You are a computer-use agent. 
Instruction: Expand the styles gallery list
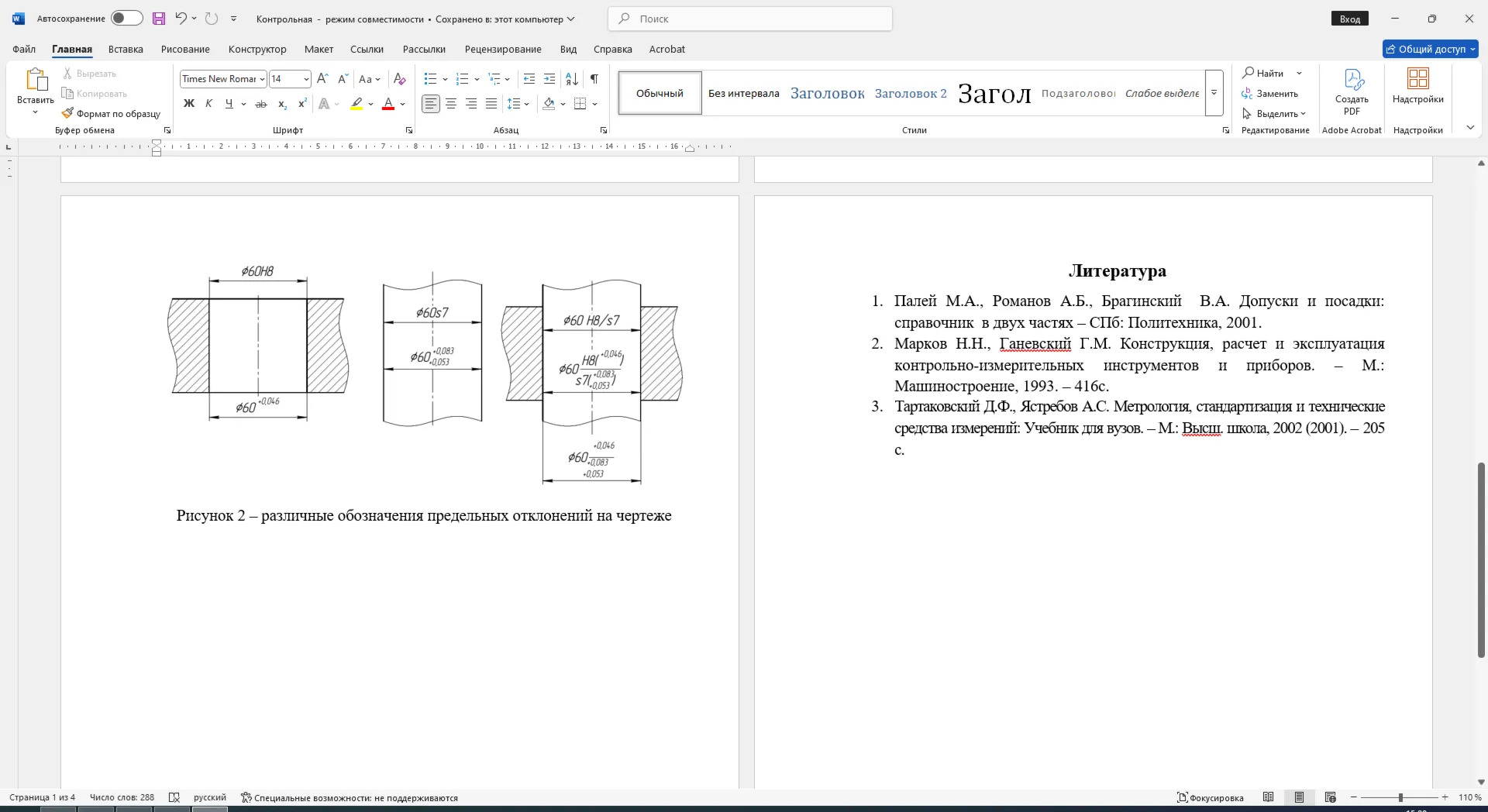click(1214, 93)
